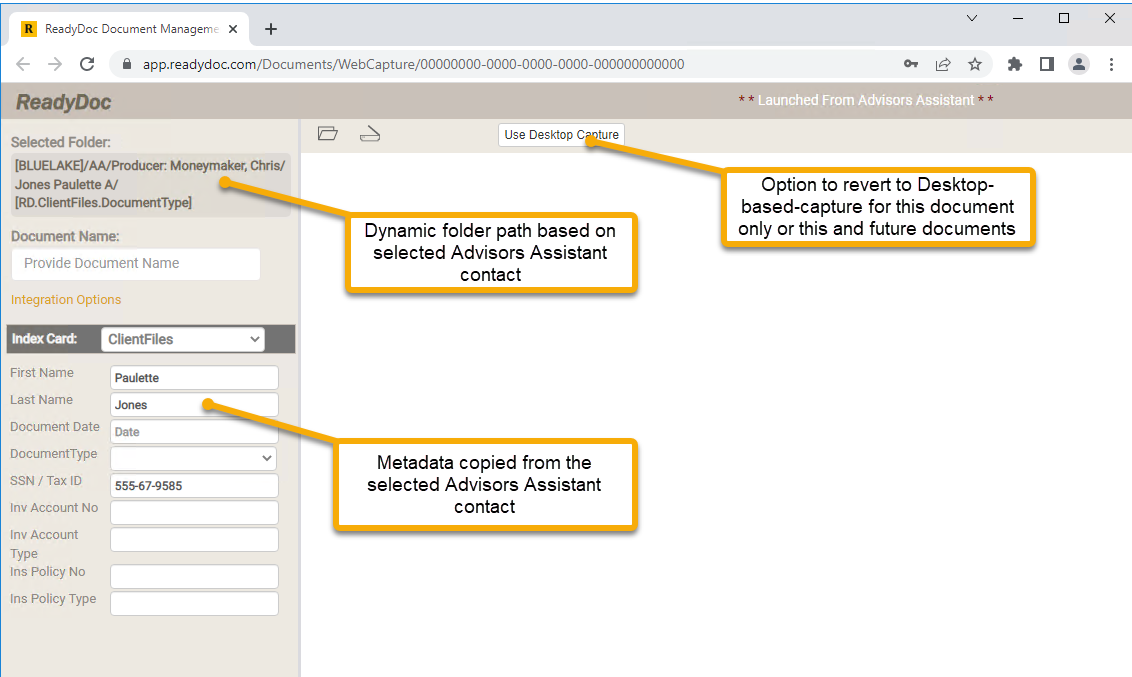This screenshot has height=677, width=1132.
Task: Click the Document Date field
Action: point(194,432)
